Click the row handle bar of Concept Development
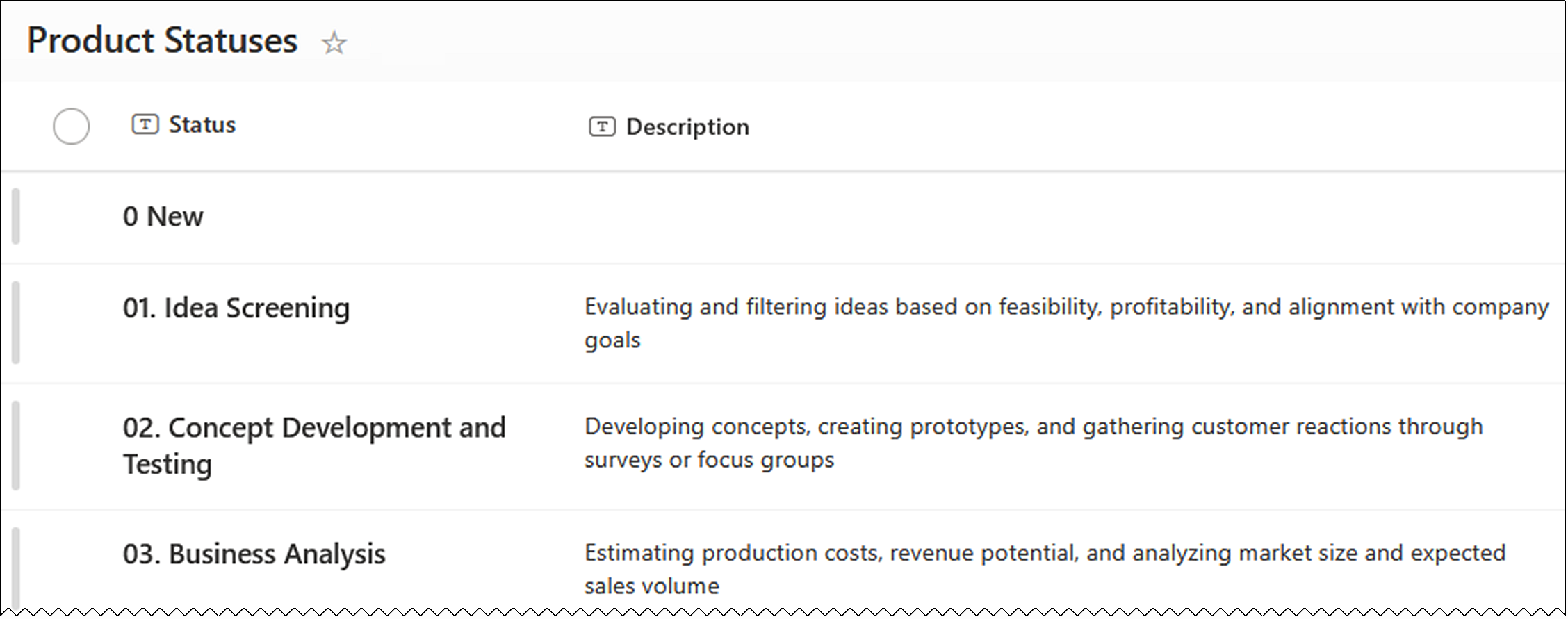The image size is (1568, 619). pos(16,445)
